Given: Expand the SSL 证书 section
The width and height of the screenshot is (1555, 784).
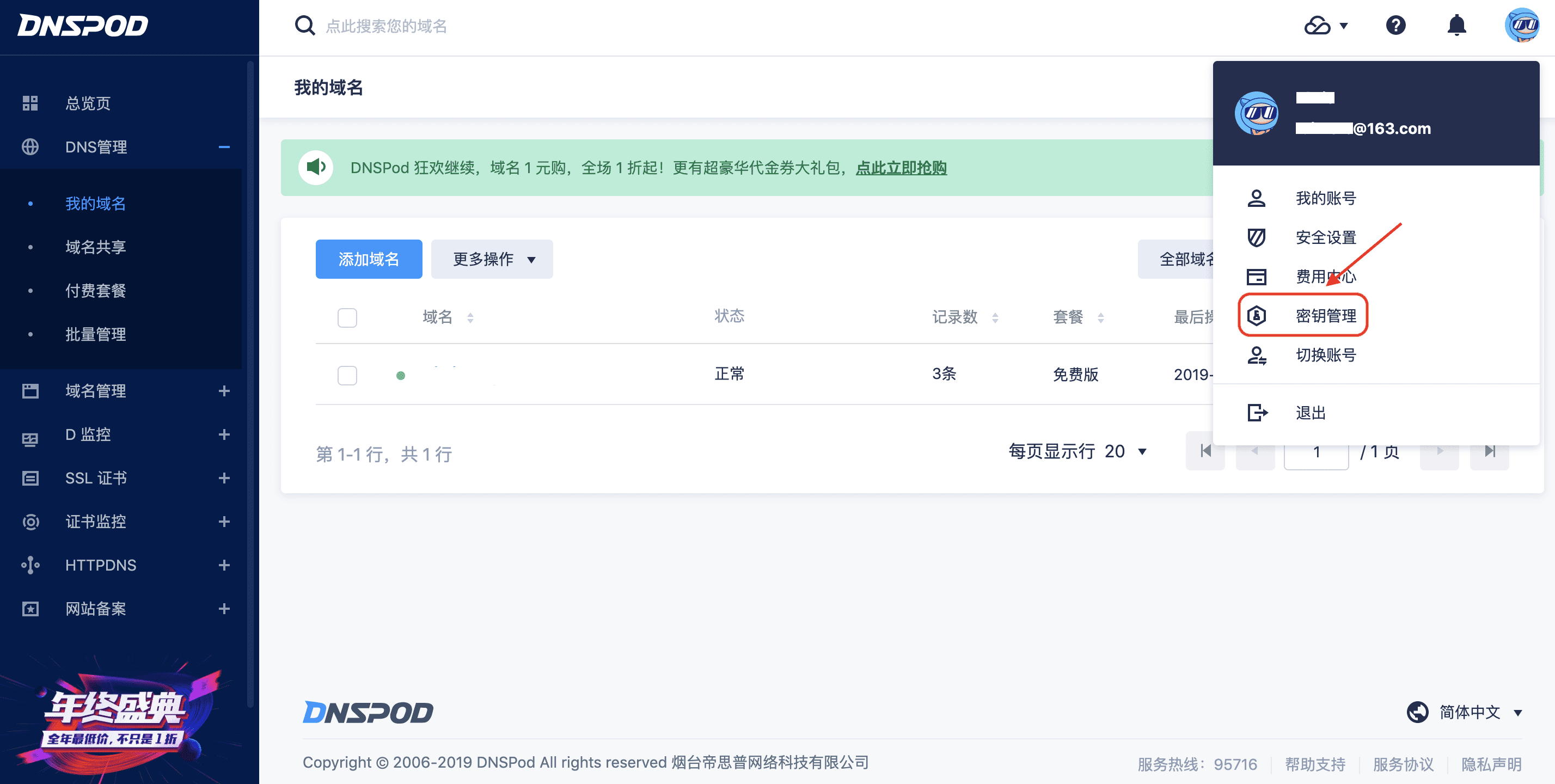Looking at the screenshot, I should pos(224,478).
